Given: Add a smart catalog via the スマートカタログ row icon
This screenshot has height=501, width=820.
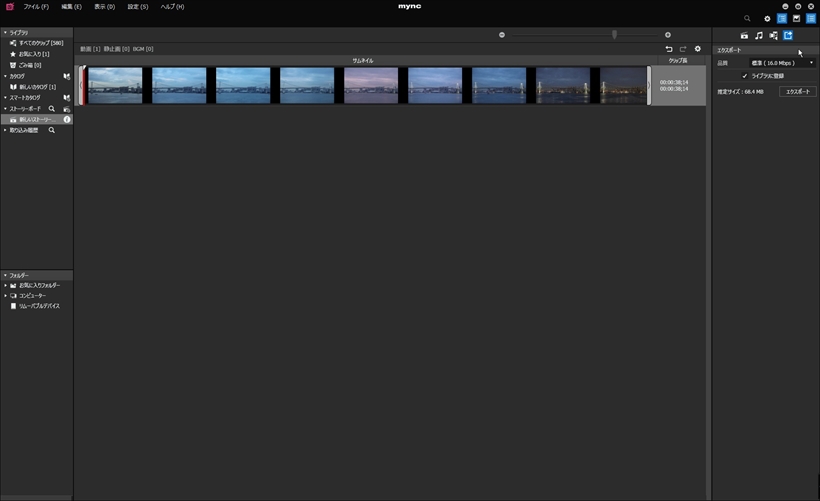Looking at the screenshot, I should pyautogui.click(x=66, y=98).
